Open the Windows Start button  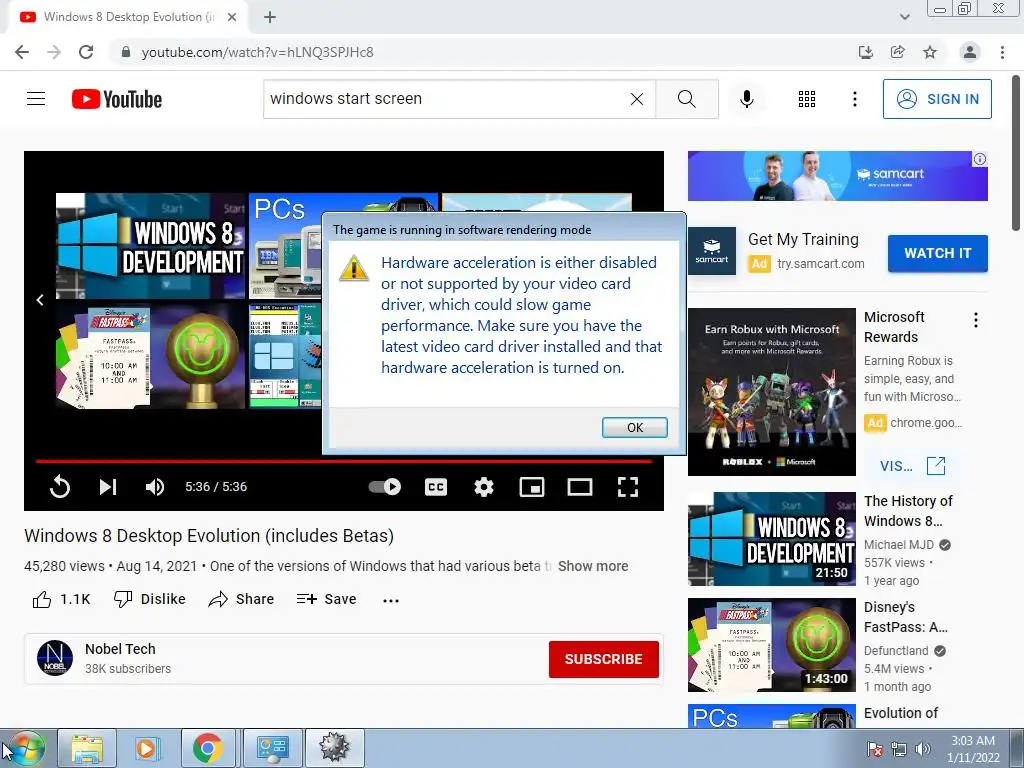coord(24,748)
